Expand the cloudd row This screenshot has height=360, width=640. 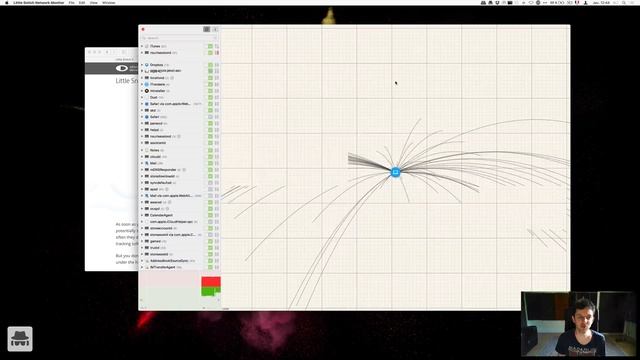142,157
